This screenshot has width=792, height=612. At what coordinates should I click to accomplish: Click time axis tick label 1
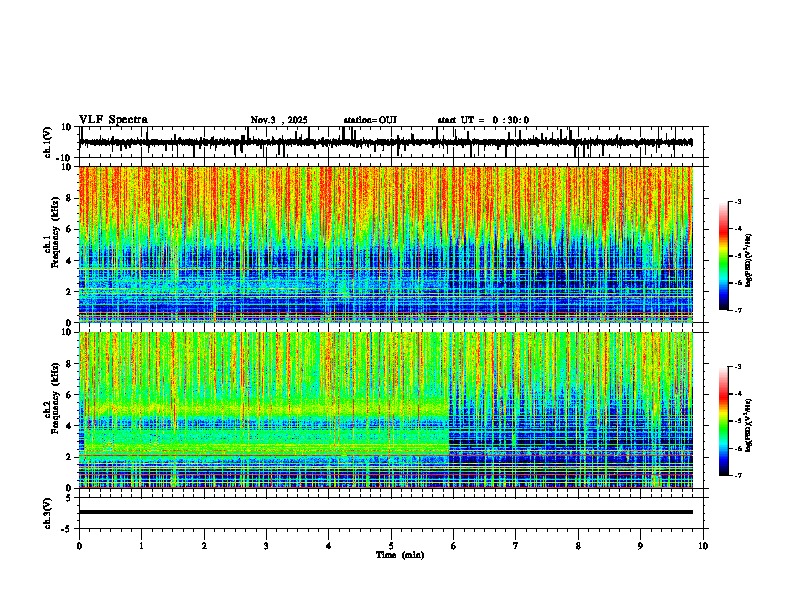tap(141, 546)
